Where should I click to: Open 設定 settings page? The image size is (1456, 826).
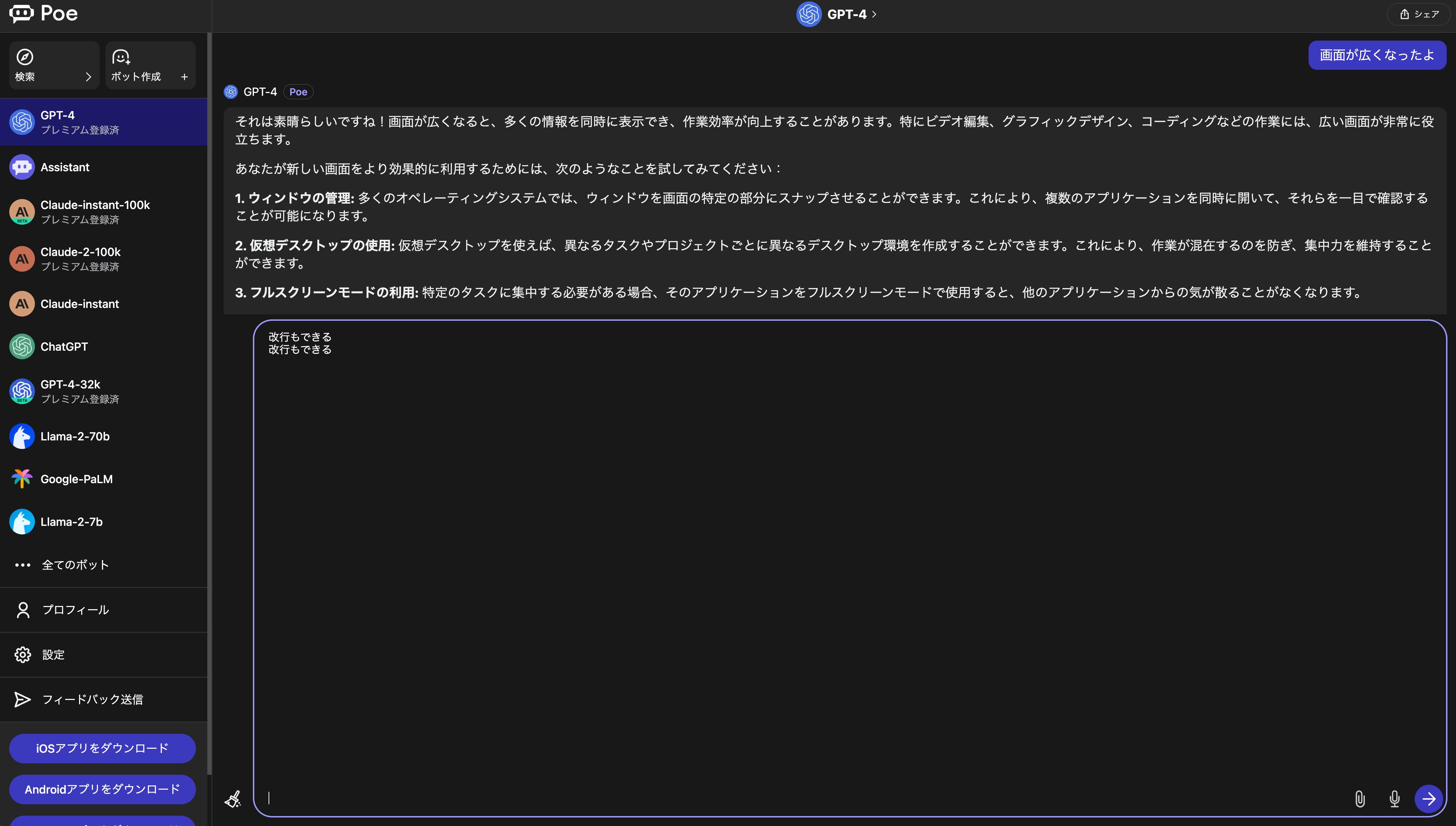(103, 655)
